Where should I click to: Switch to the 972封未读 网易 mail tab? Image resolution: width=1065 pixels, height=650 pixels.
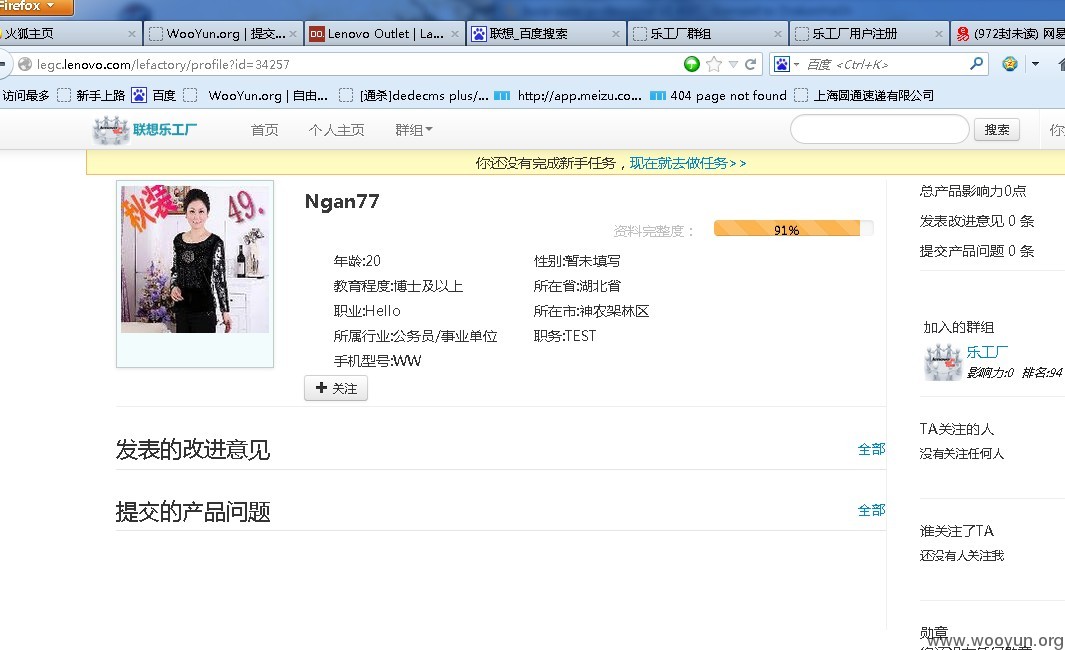[x=1009, y=33]
